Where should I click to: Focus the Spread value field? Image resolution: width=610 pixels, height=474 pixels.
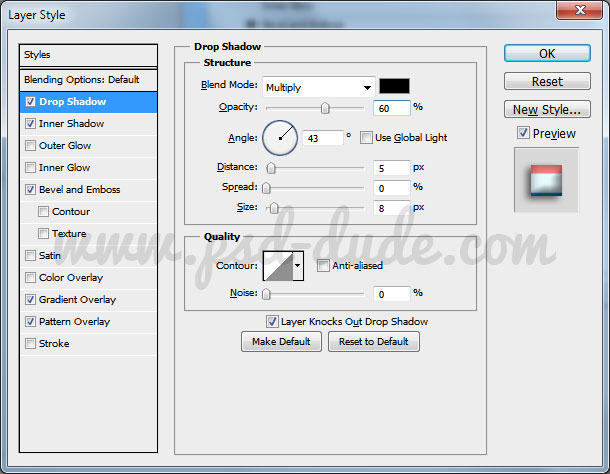pos(392,188)
